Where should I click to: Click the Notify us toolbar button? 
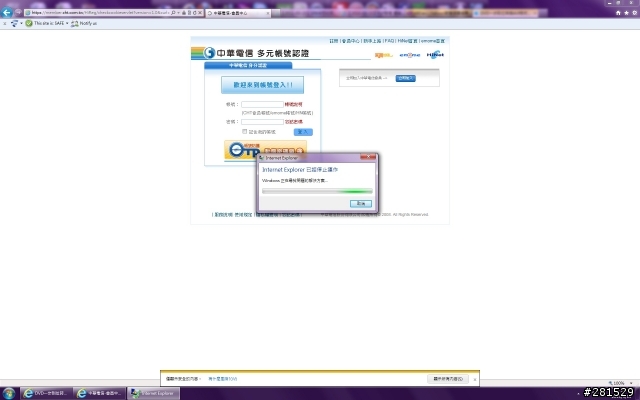(x=84, y=24)
